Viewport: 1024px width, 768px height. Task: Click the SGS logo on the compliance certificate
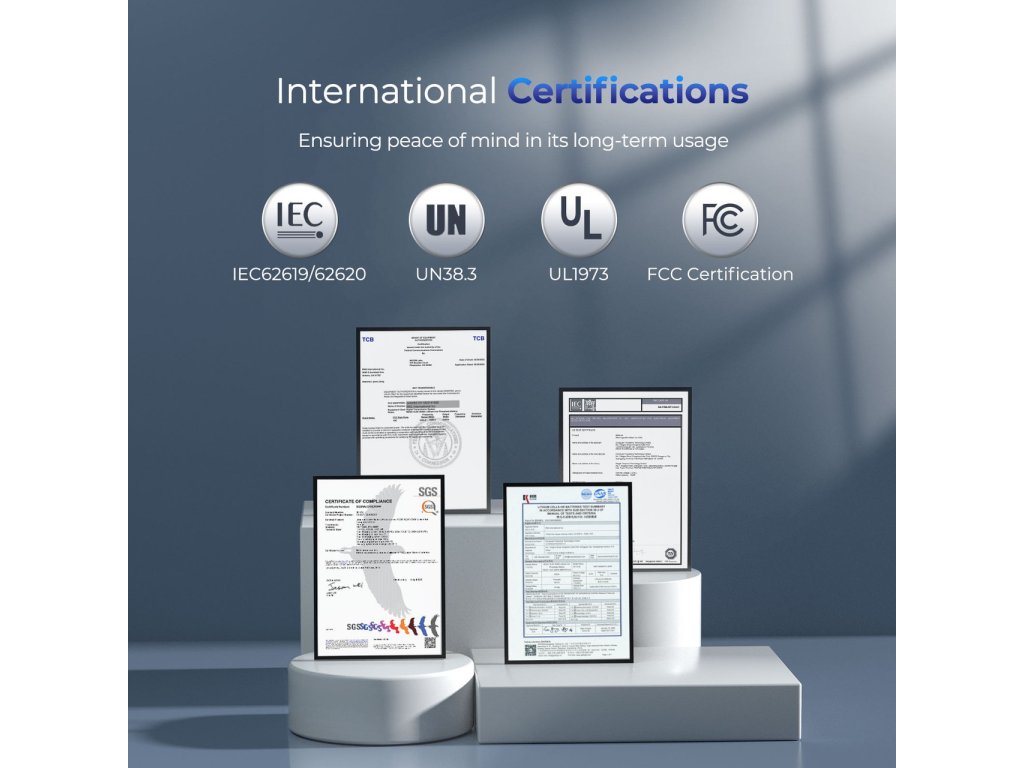pyautogui.click(x=428, y=492)
